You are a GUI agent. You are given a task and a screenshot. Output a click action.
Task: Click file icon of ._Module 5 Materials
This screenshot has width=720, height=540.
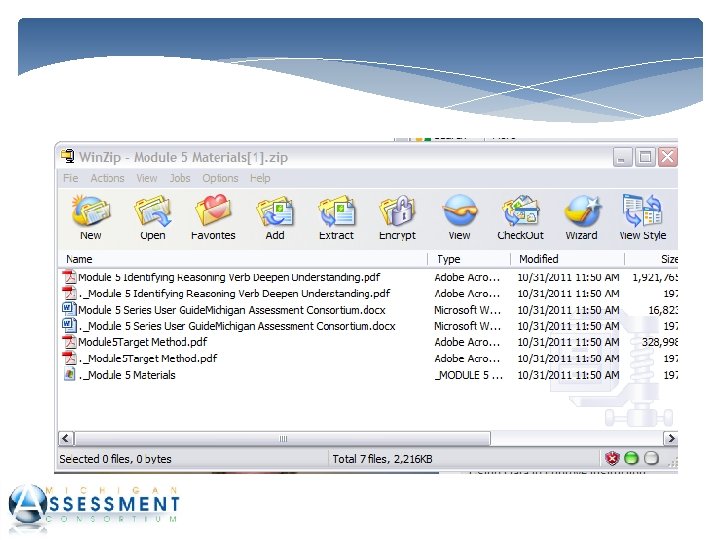pos(69,374)
